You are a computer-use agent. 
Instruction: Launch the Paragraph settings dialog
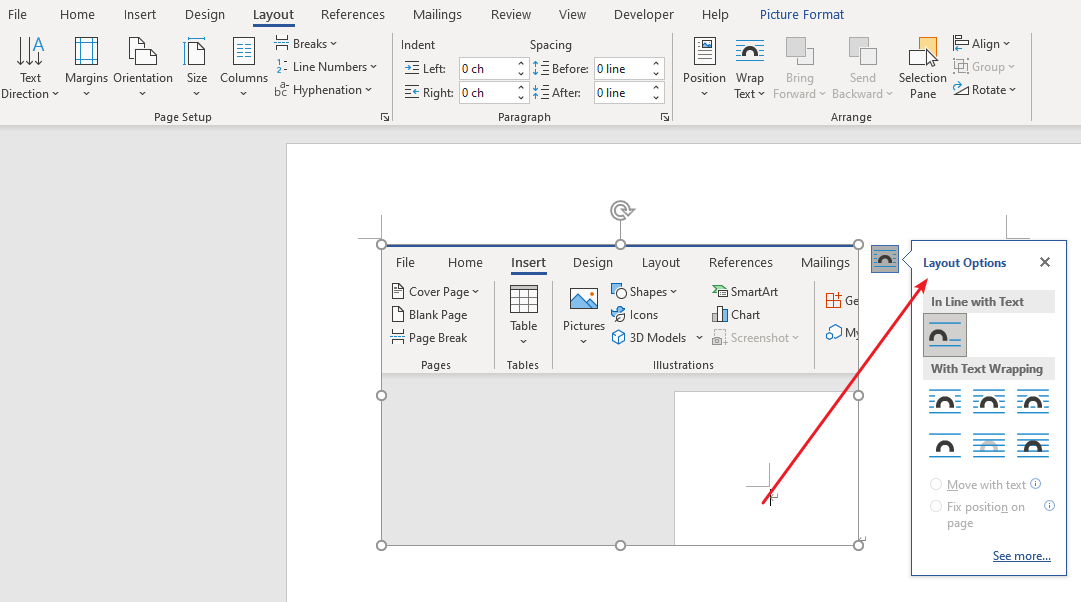click(x=665, y=117)
